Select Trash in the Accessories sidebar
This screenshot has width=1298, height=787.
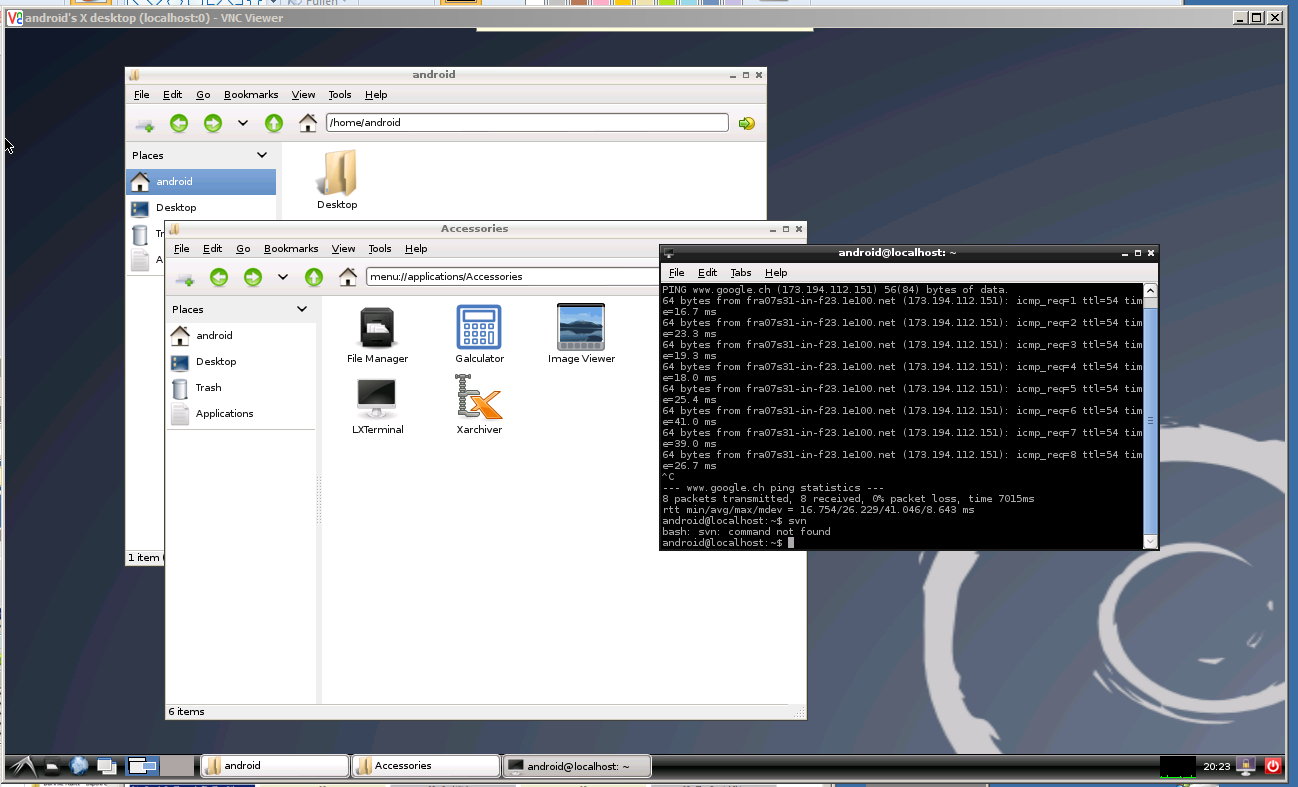pos(208,387)
